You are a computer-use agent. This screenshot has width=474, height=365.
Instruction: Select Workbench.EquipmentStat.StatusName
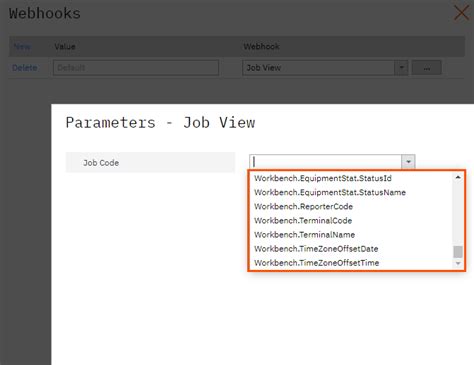[x=330, y=192]
